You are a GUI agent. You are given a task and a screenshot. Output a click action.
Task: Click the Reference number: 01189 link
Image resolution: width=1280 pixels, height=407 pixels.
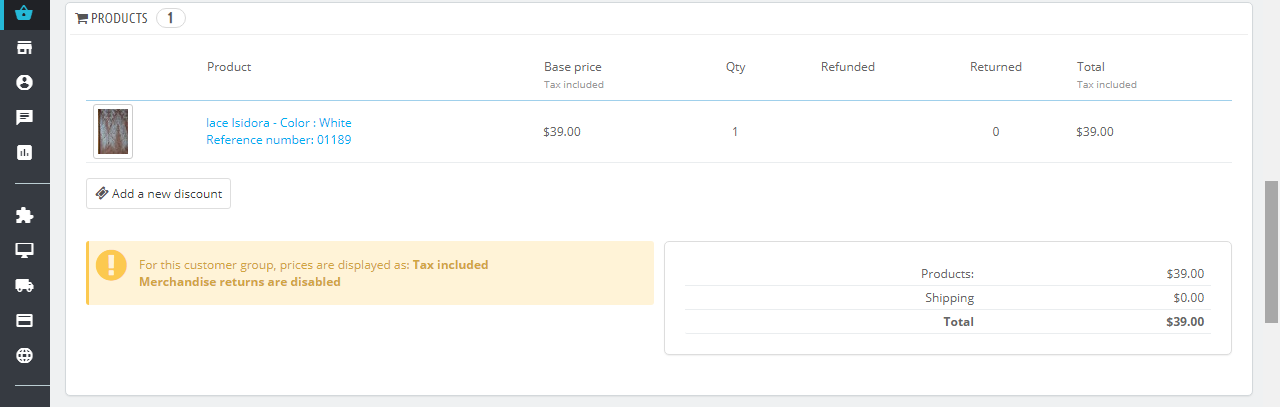click(279, 140)
